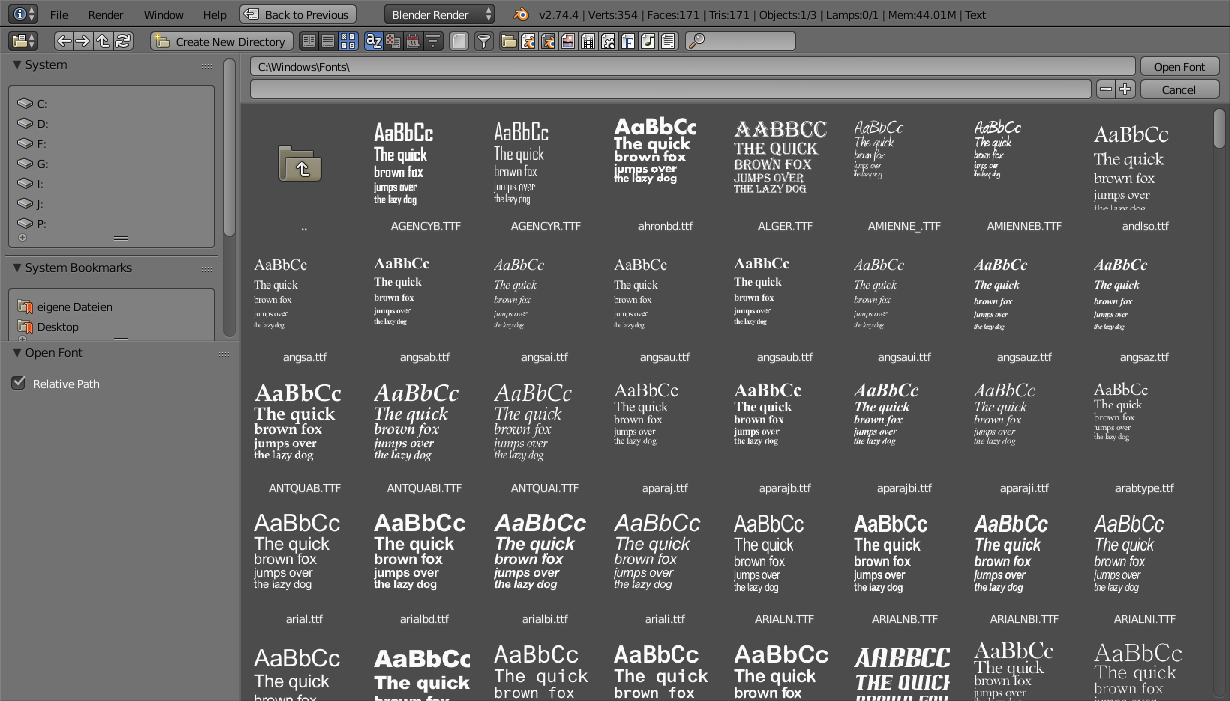Screen dimensions: 1230x701
Task: Toggle show hidden files button
Action: point(458,41)
